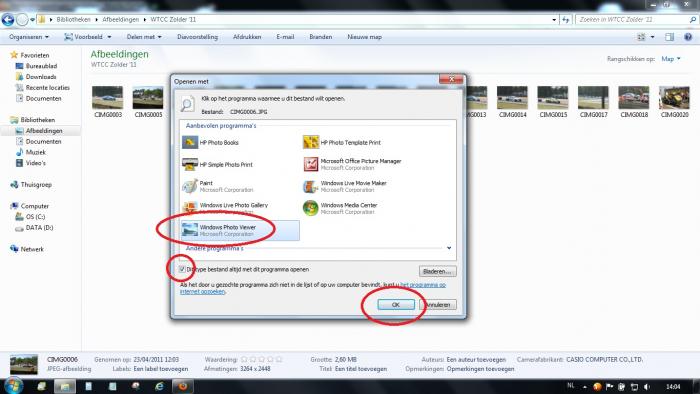
Task: Toggle always open with this program checkbox
Action: click(182, 269)
